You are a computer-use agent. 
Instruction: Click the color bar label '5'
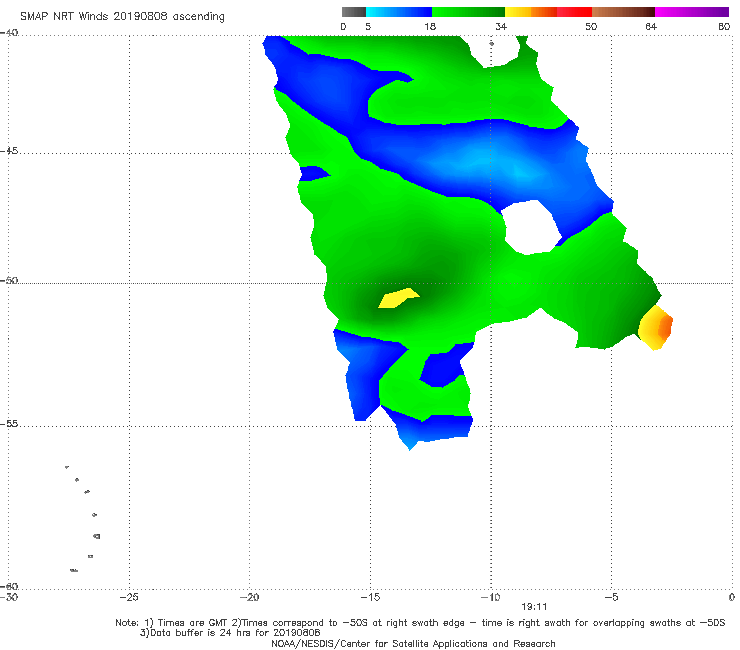click(x=368, y=26)
